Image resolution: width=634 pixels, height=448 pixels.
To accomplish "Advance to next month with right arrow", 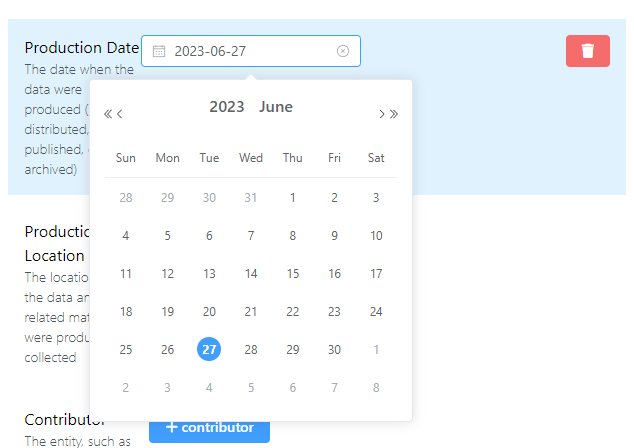I will click(381, 114).
